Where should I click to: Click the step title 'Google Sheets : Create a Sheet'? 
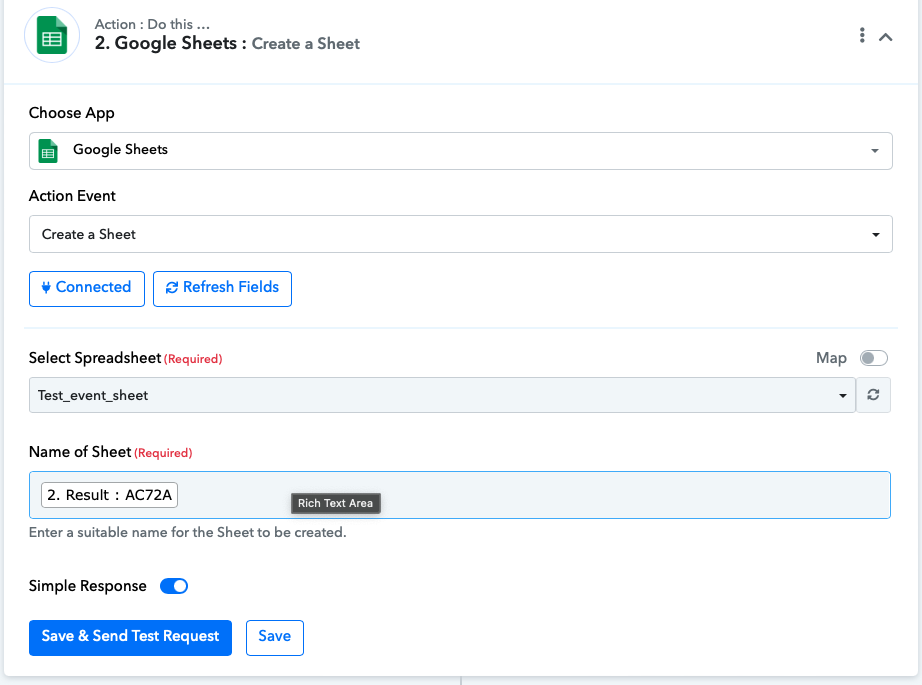(227, 44)
